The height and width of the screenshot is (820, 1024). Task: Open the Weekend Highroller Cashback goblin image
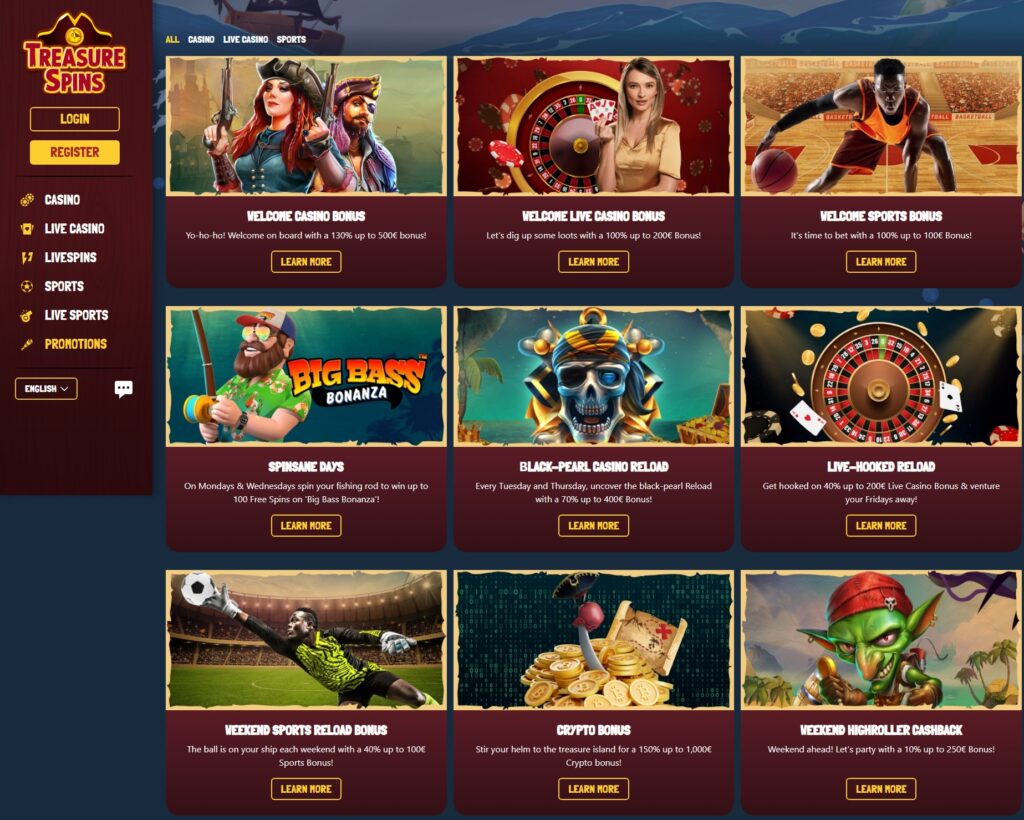tap(881, 640)
